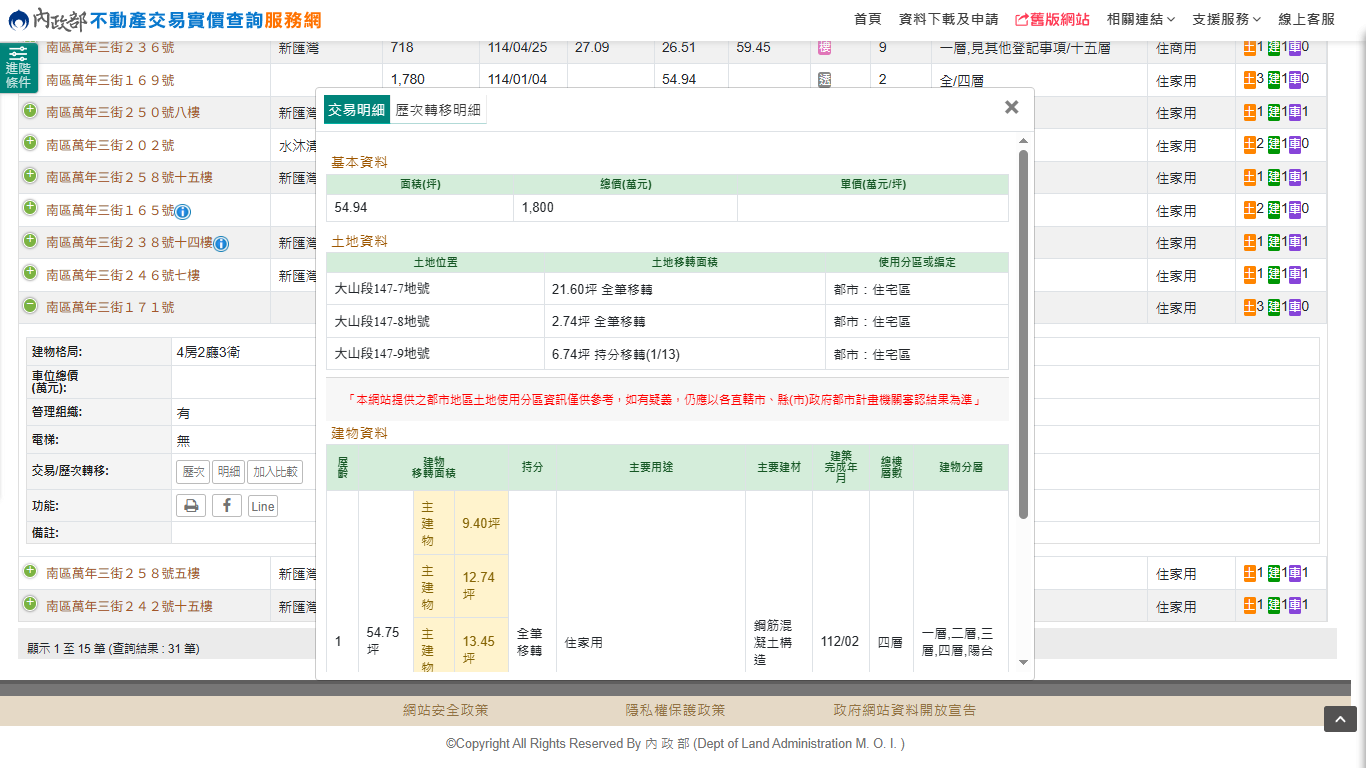The width and height of the screenshot is (1366, 768).
Task: Click info icon next to 南區萬年三街165號
Action: coord(183,212)
